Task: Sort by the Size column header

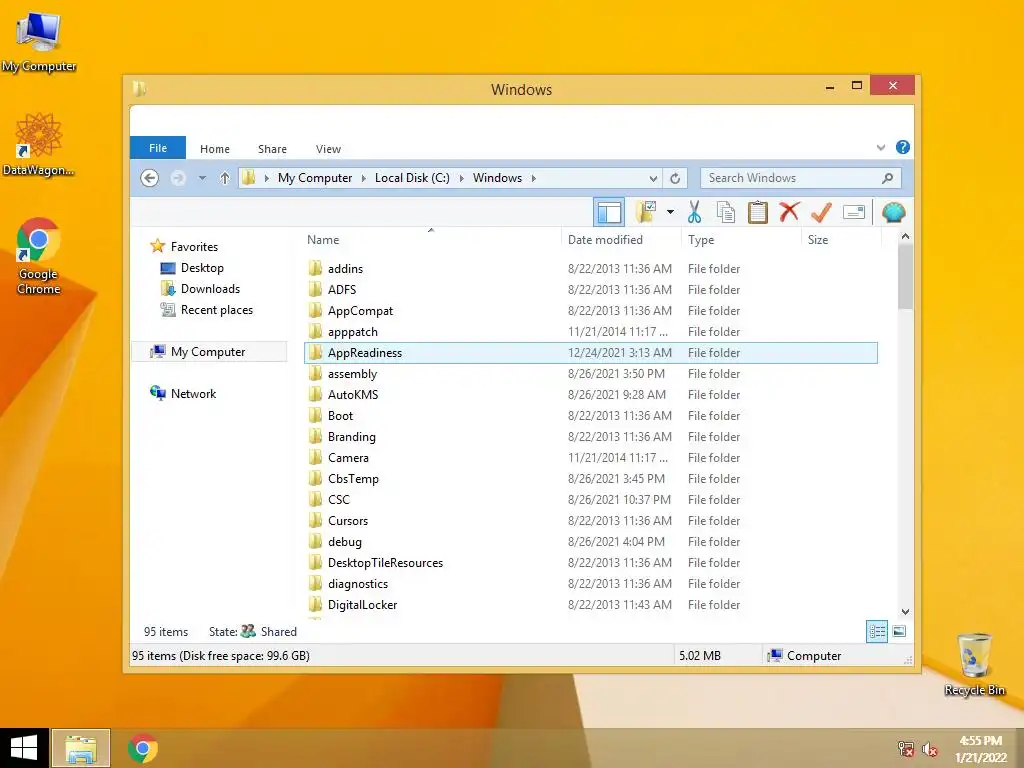Action: pos(818,240)
